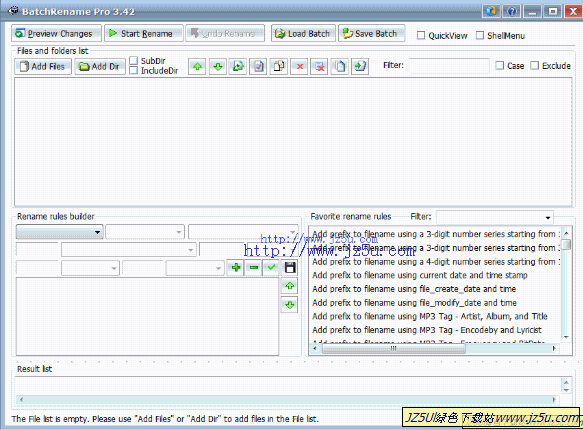
Task: Remove selected file with the red X icon
Action: click(299, 67)
